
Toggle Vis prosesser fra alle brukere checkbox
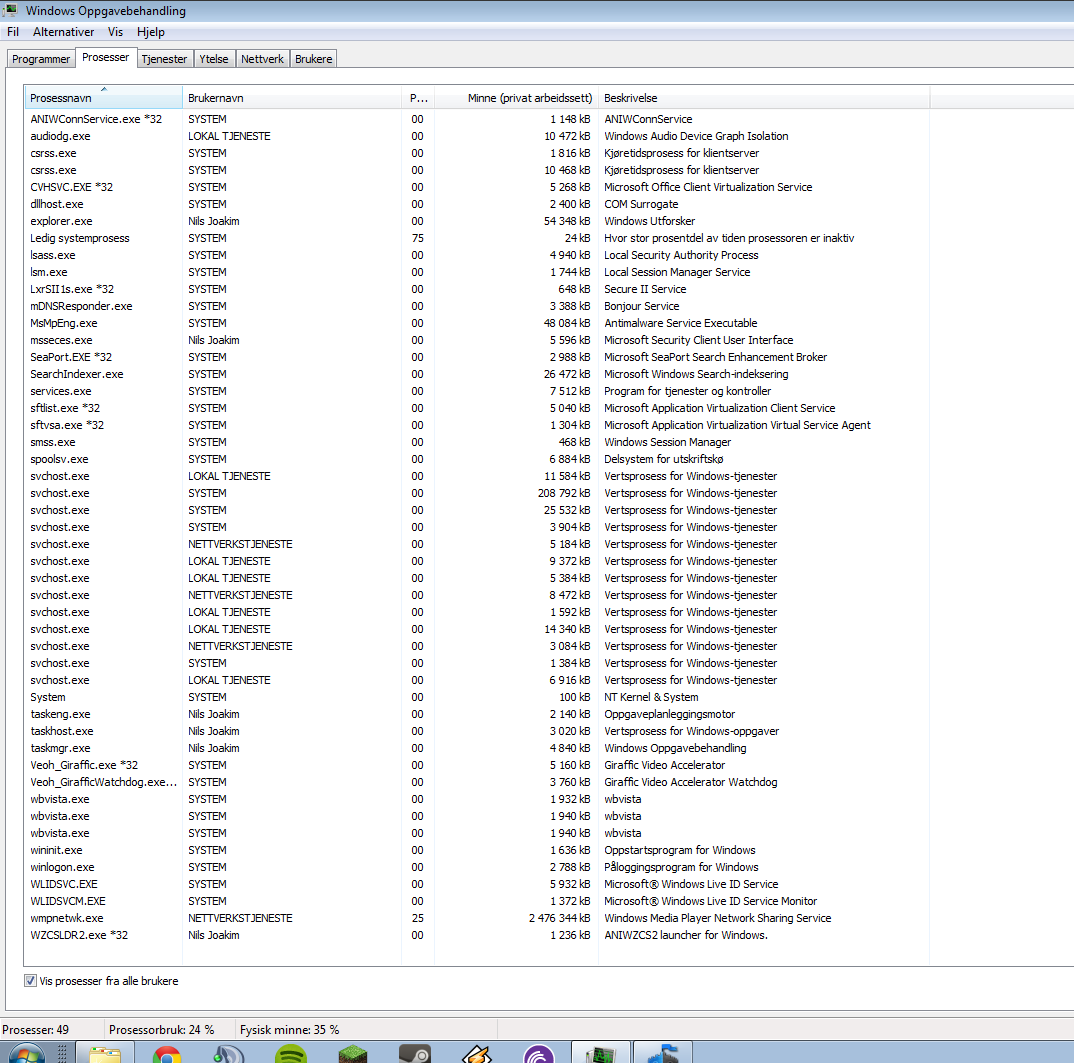point(30,981)
